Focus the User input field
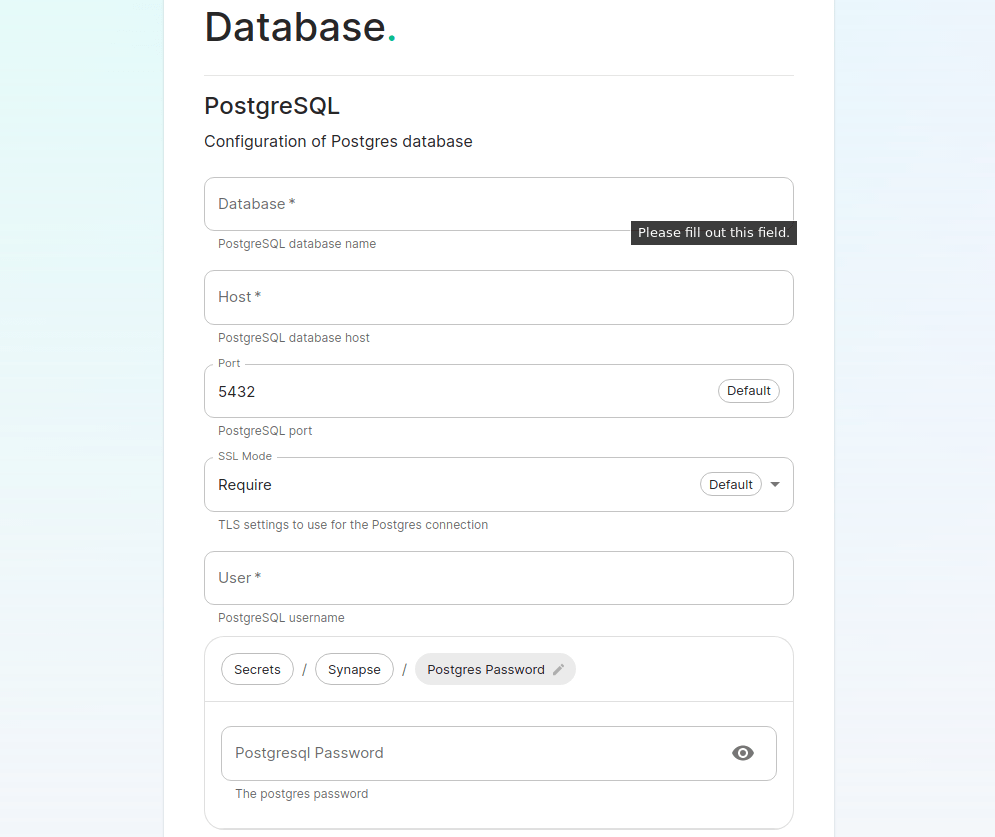This screenshot has height=837, width=995. (x=498, y=578)
